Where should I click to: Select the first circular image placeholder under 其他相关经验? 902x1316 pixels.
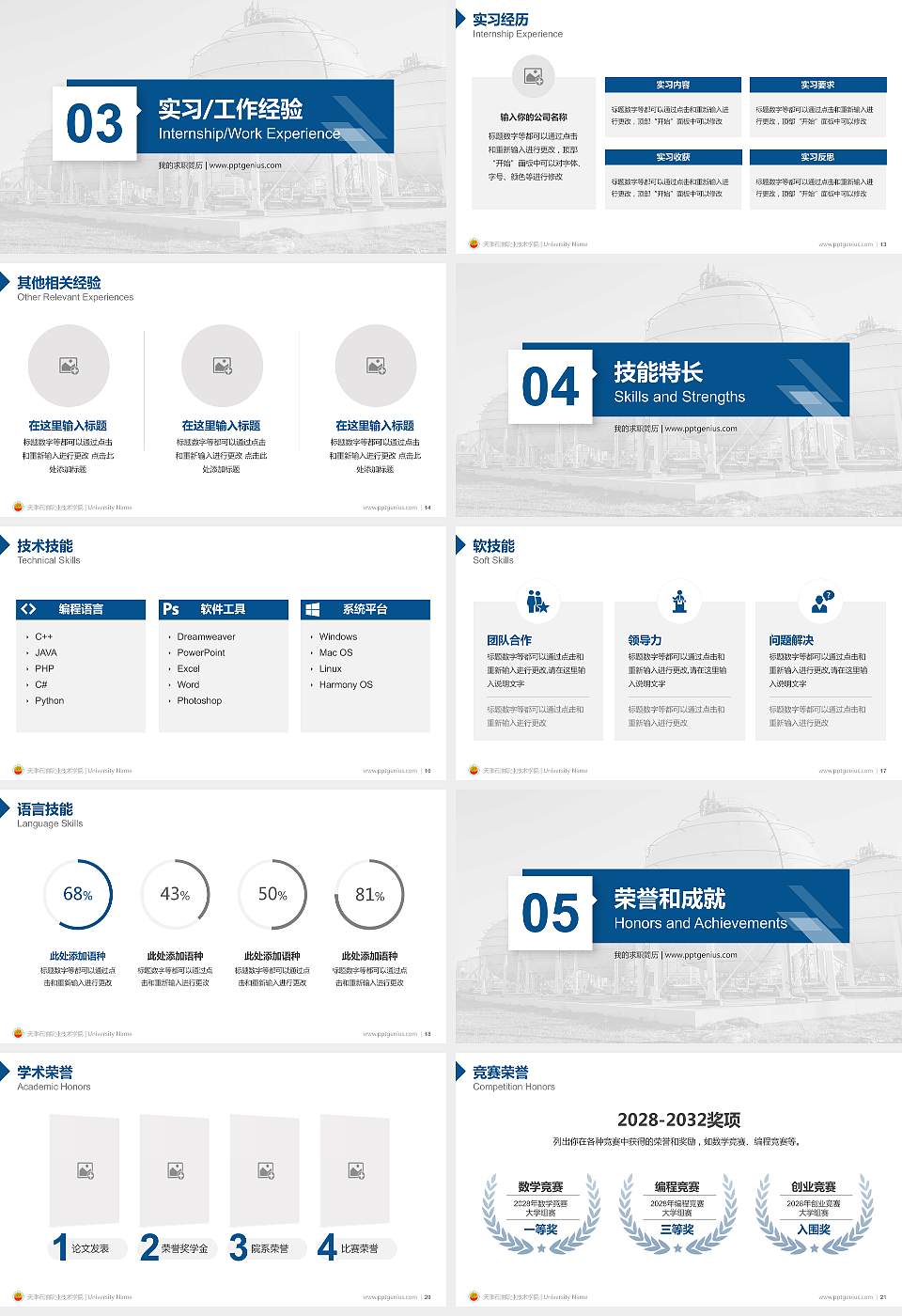tap(69, 367)
